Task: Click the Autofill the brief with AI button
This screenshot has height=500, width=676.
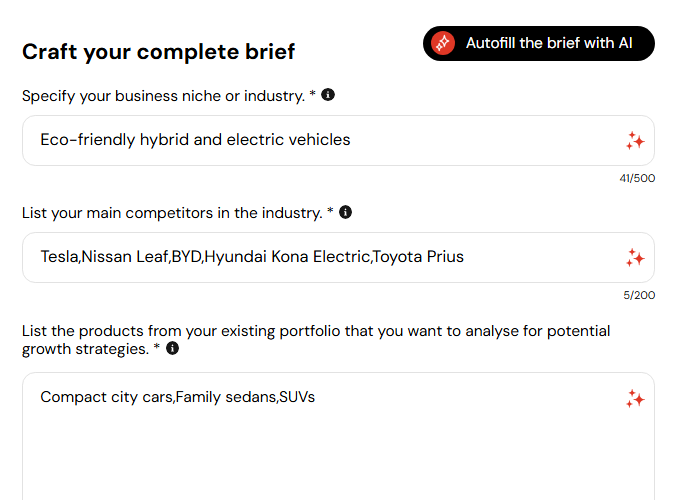Action: [x=538, y=43]
